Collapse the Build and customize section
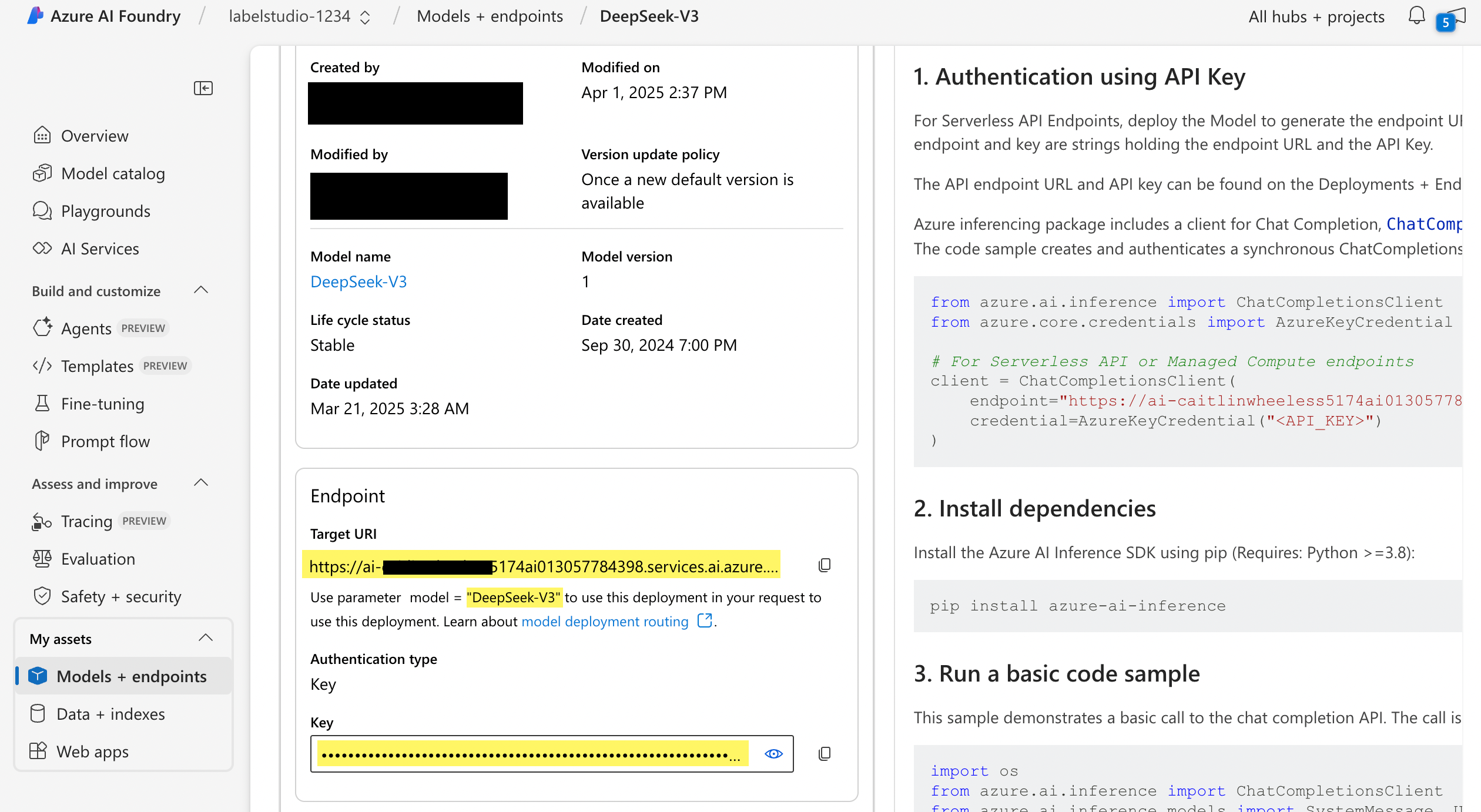Screen dimensions: 1481x812 click(x=200, y=290)
